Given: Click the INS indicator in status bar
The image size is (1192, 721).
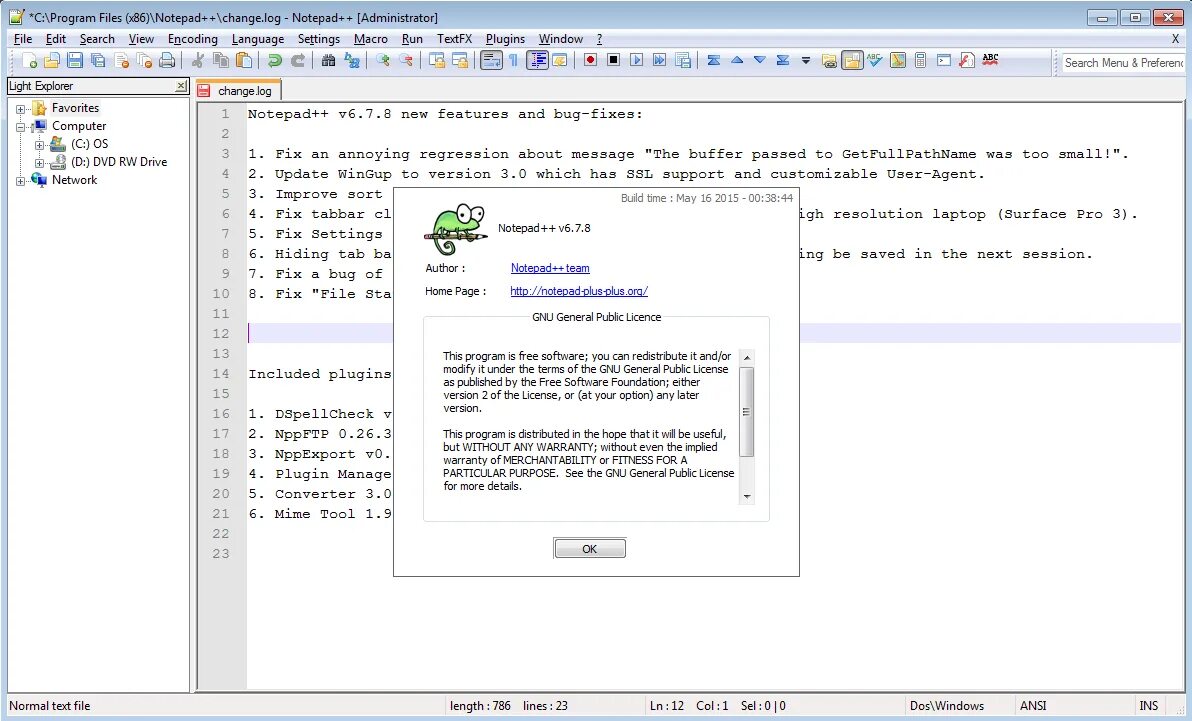Looking at the screenshot, I should (1149, 706).
